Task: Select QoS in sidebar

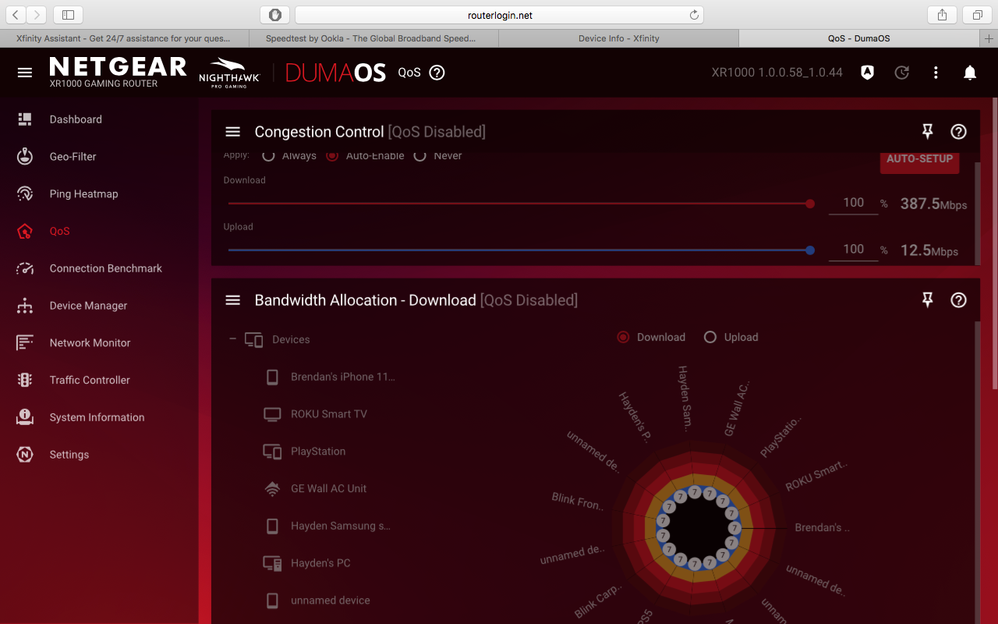Action: coord(60,231)
